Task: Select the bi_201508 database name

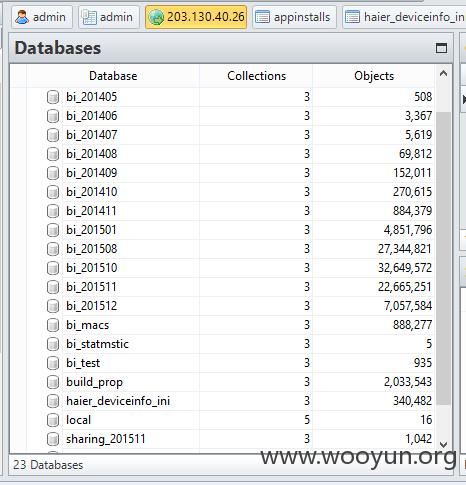Action: (x=92, y=249)
